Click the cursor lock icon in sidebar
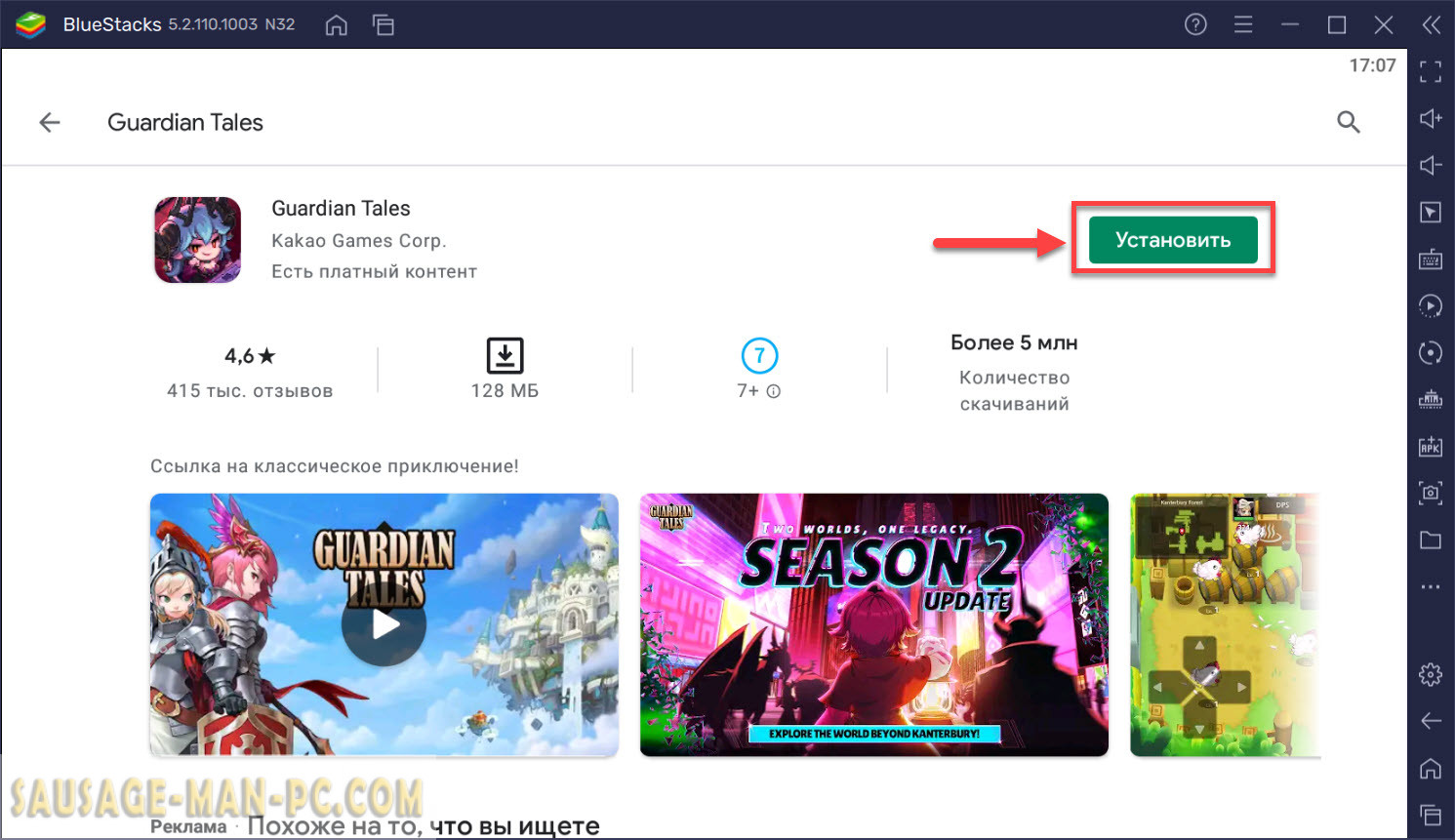 1431,212
